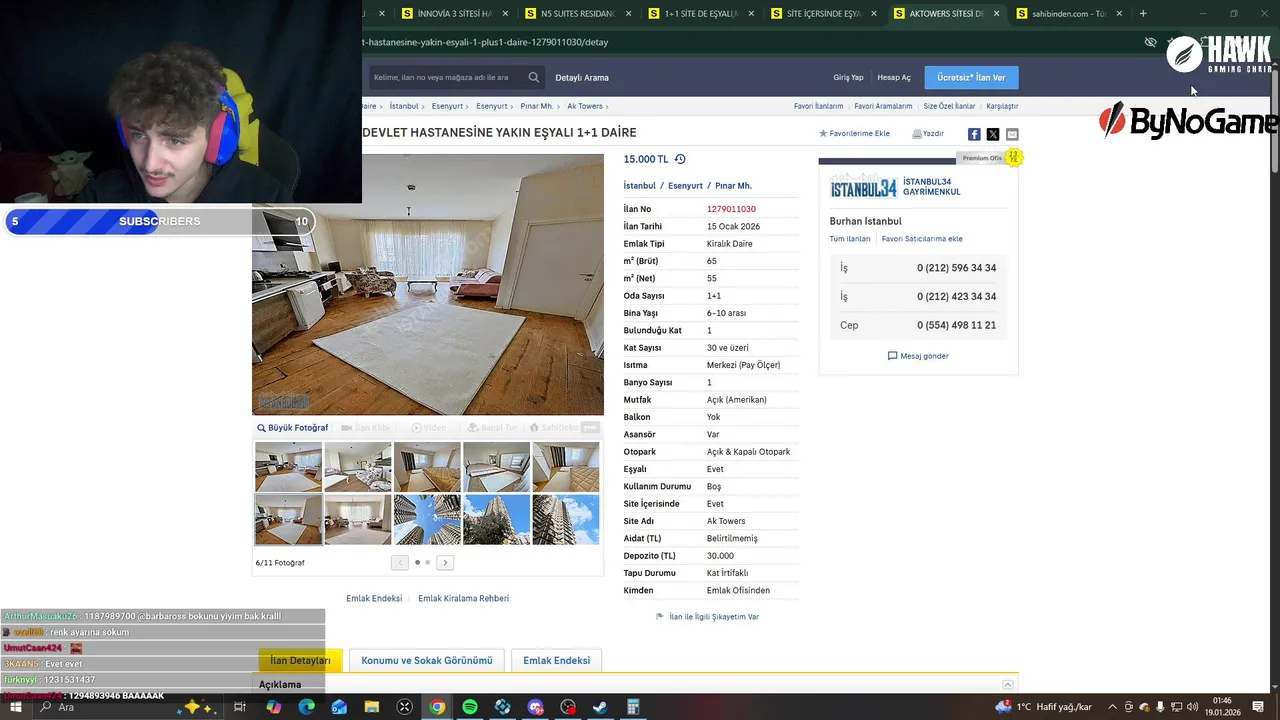Open Calculator from the taskbar
The height and width of the screenshot is (720, 1280).
point(633,707)
